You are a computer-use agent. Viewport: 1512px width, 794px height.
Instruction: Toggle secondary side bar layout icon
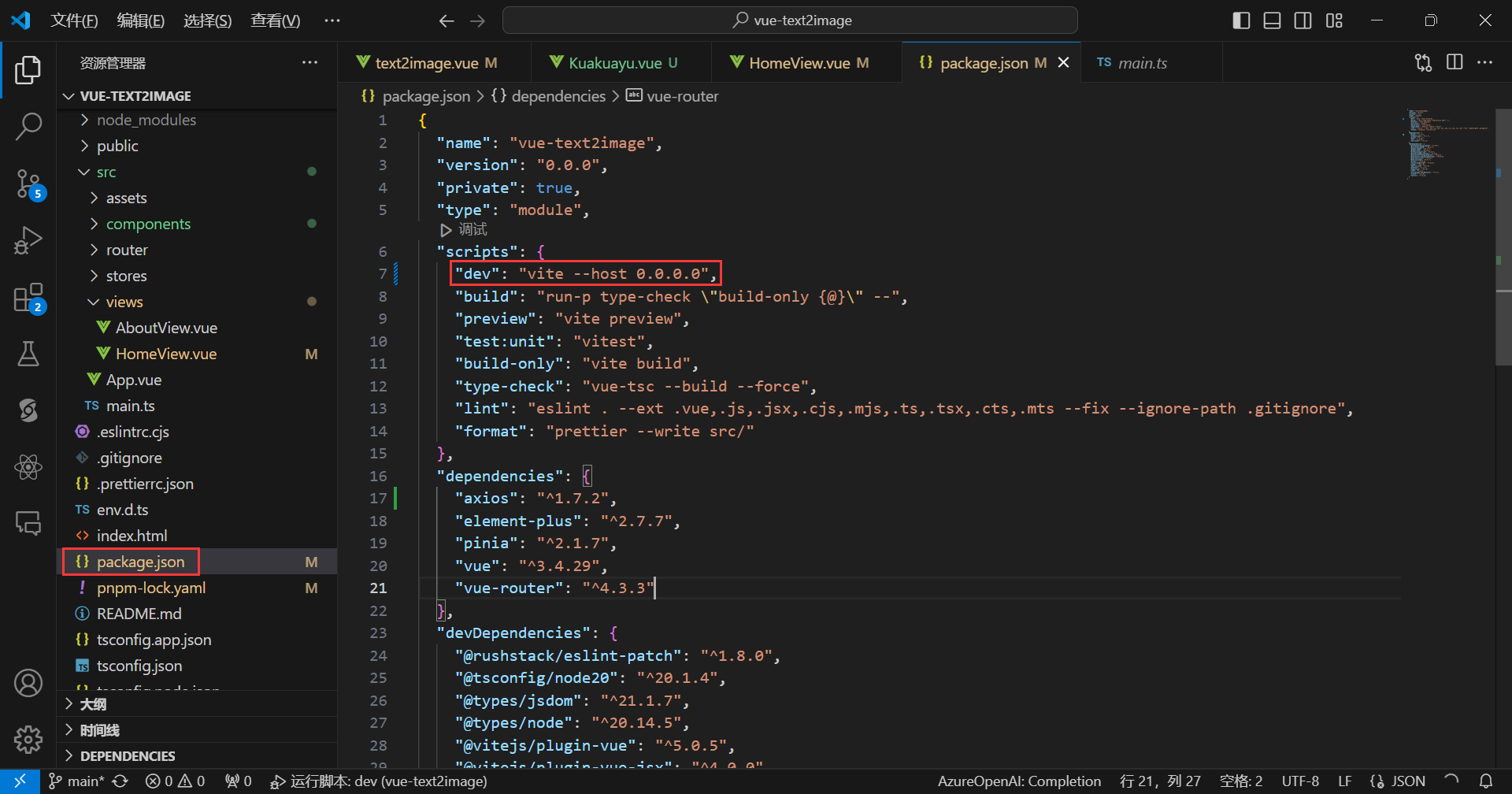click(x=1303, y=20)
